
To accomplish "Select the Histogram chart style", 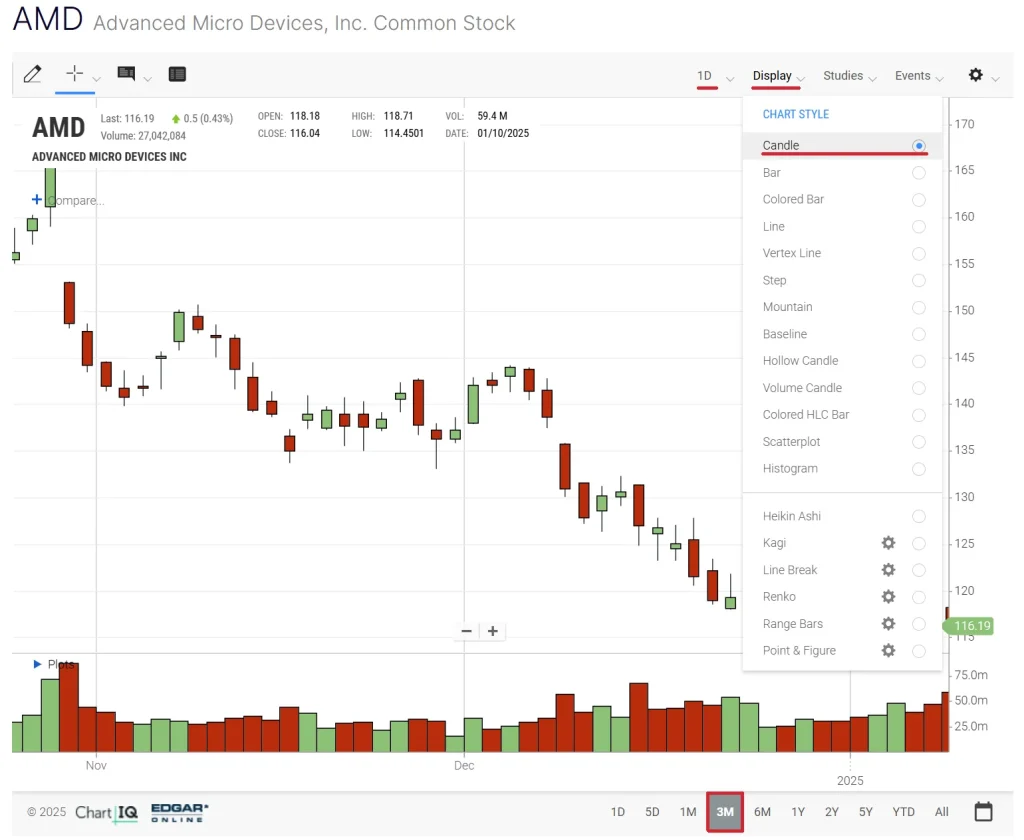I will coord(842,468).
